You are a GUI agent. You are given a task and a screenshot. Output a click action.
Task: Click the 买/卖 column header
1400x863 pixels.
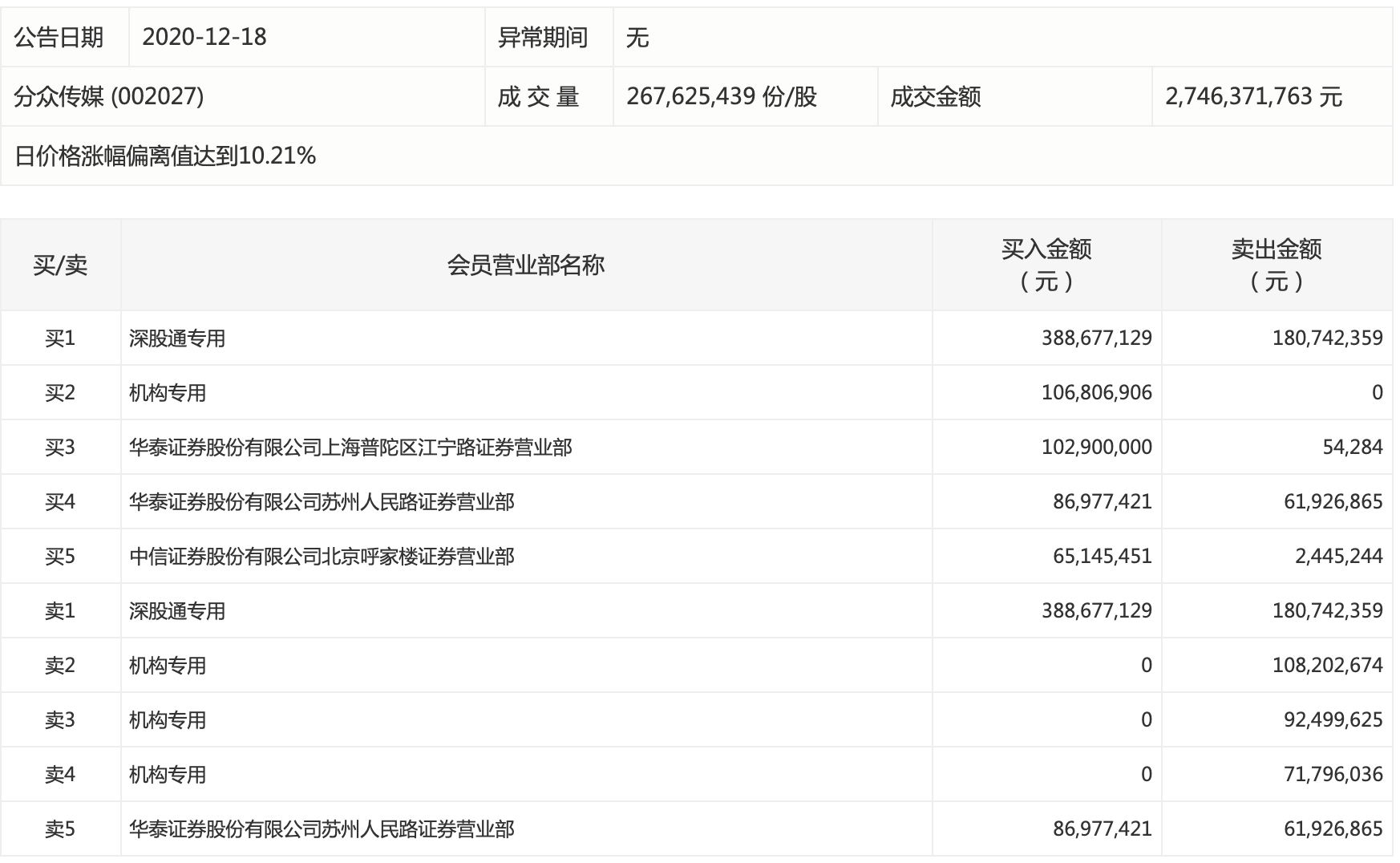[60, 265]
